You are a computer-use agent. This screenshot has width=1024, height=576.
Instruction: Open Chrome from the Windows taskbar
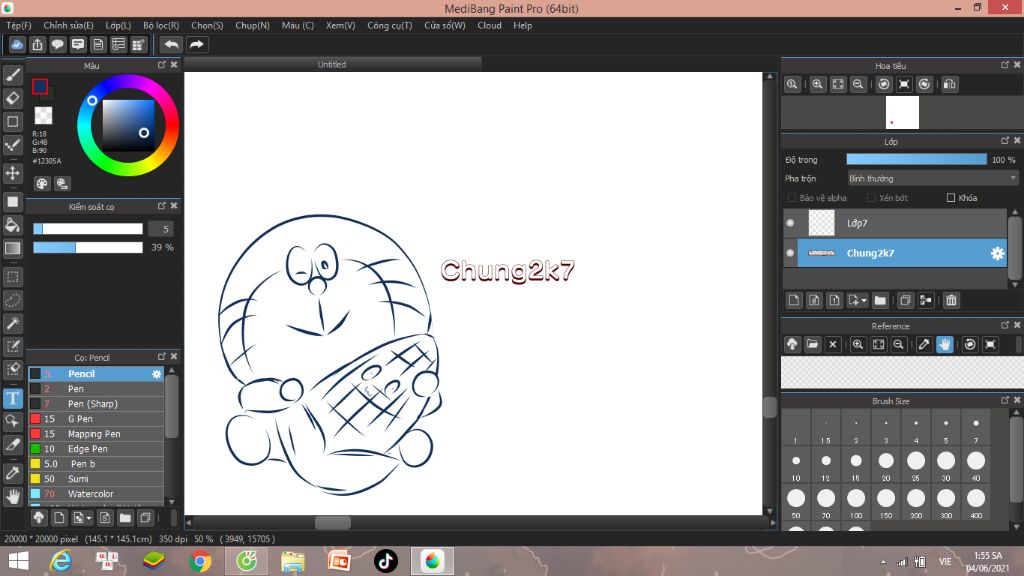[x=200, y=561]
